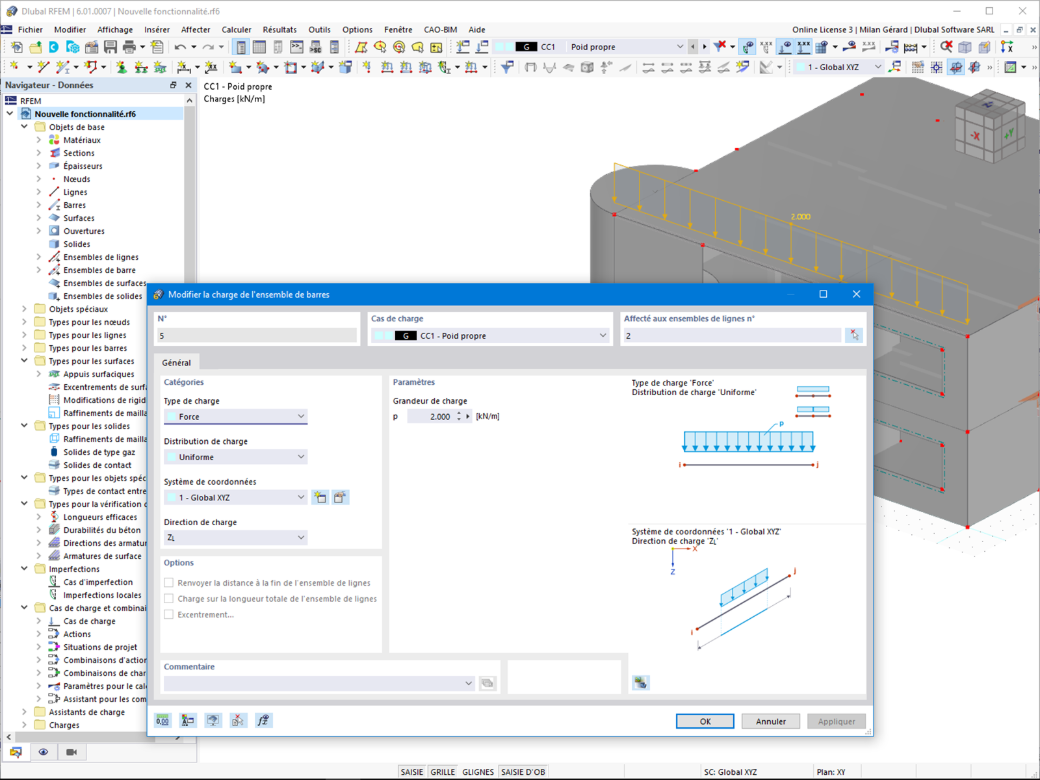Open the Calculer menu

[x=236, y=30]
